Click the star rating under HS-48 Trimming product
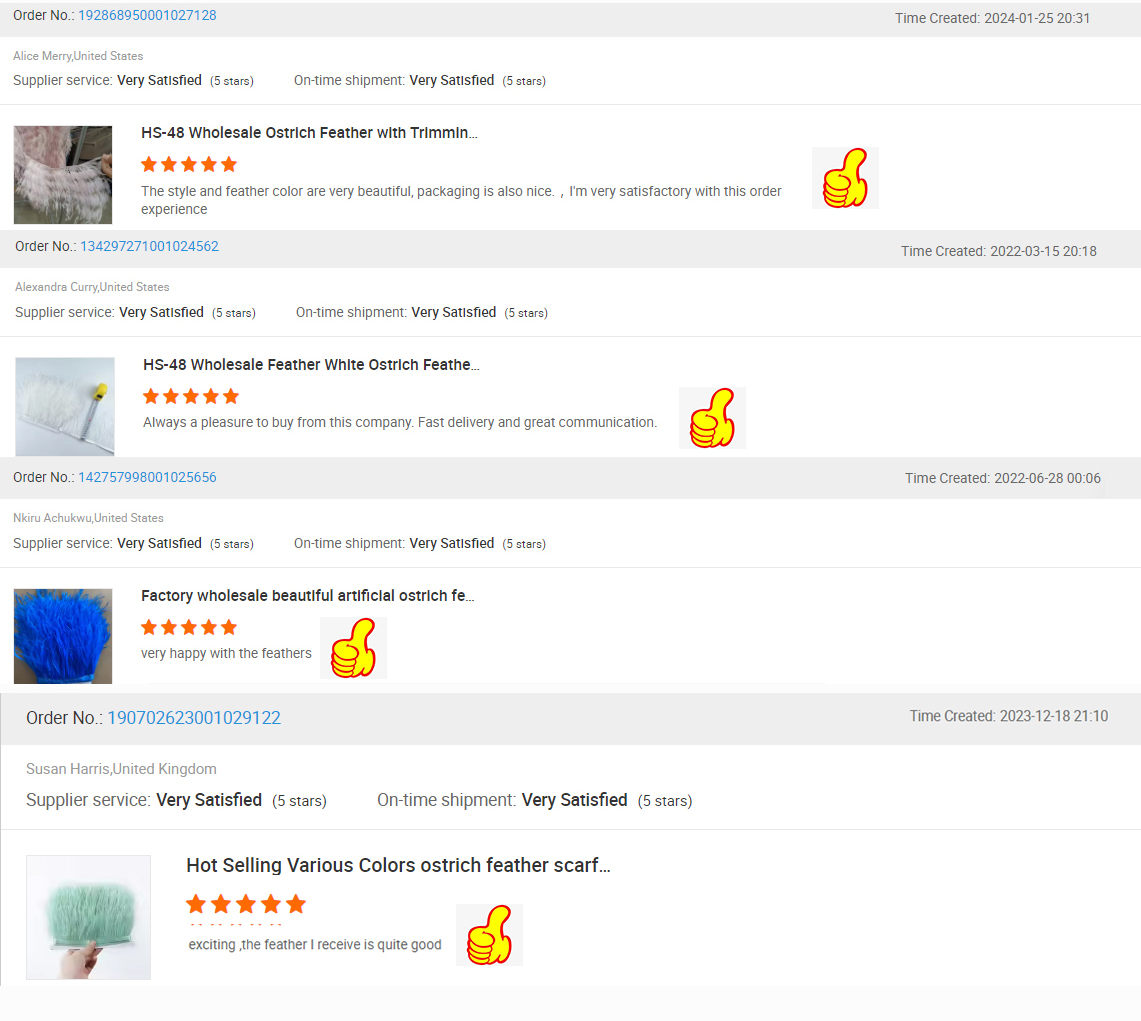This screenshot has height=1021, width=1141. click(x=189, y=164)
